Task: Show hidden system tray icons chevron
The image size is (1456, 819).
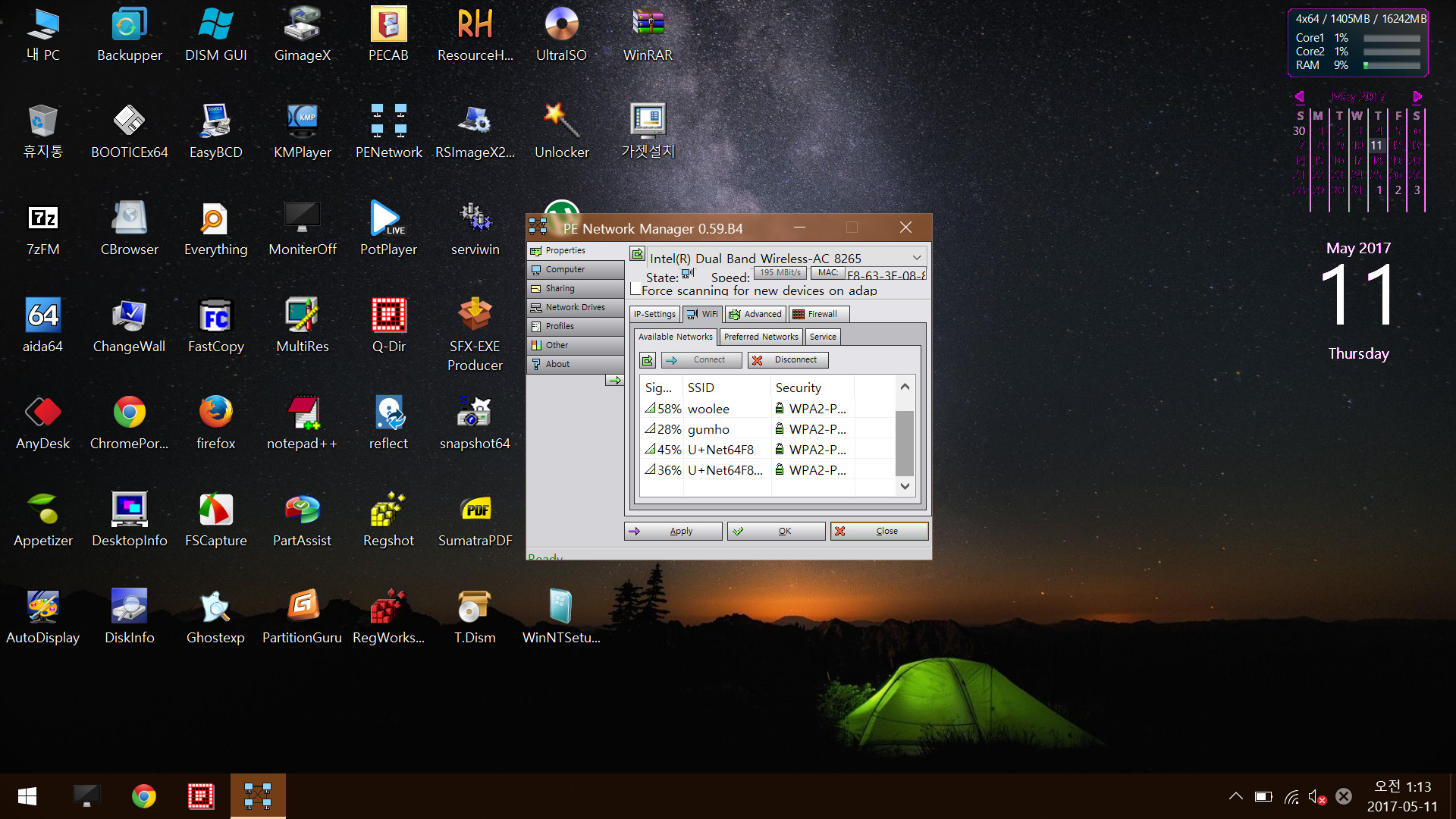Action: pos(1235,796)
